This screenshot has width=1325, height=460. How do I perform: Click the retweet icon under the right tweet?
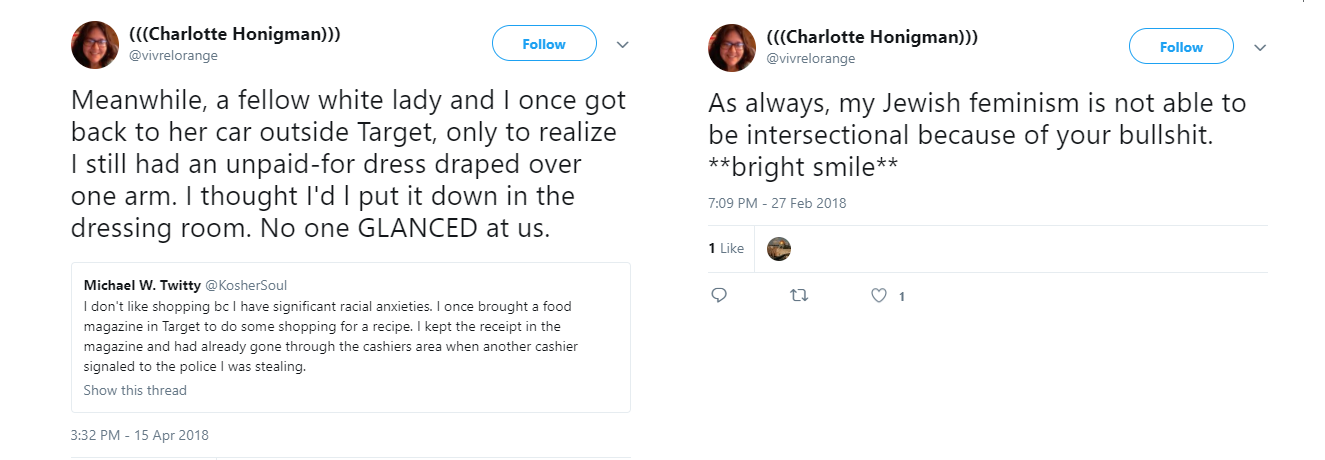pyautogui.click(x=798, y=296)
